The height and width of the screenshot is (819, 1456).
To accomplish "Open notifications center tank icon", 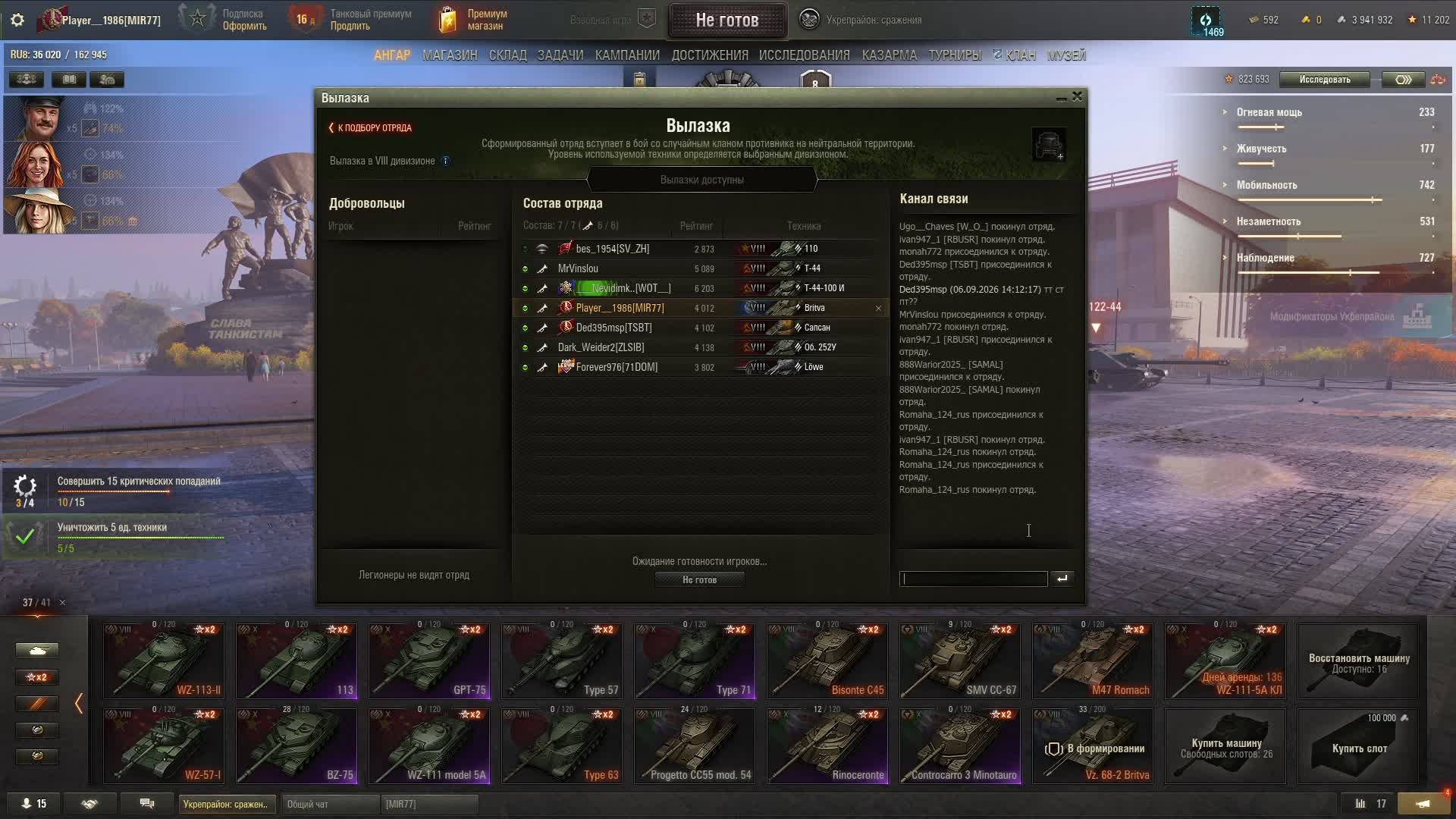I will point(1423,804).
